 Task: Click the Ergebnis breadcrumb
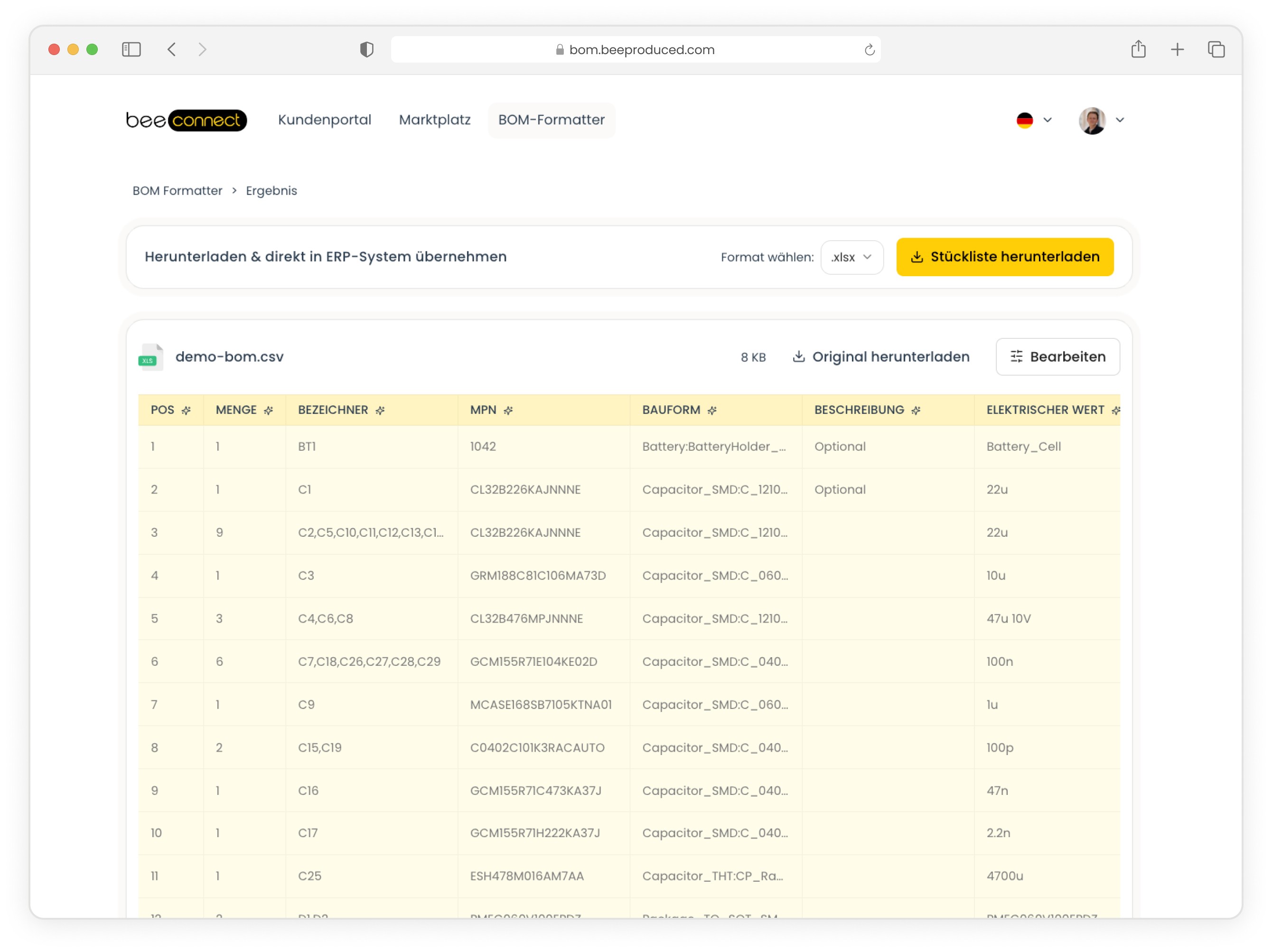[271, 190]
